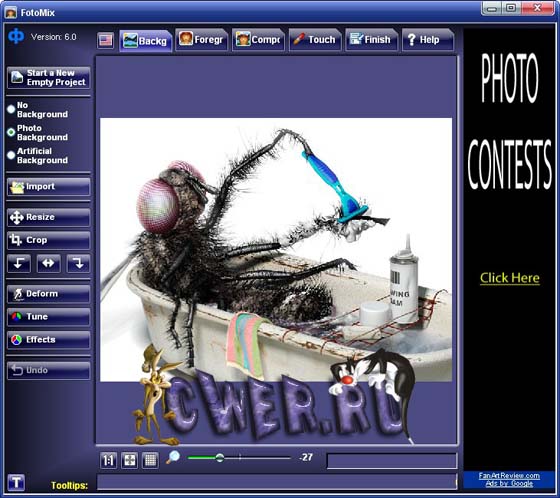Click Start a New Empty Project
The width and height of the screenshot is (560, 498).
49,78
